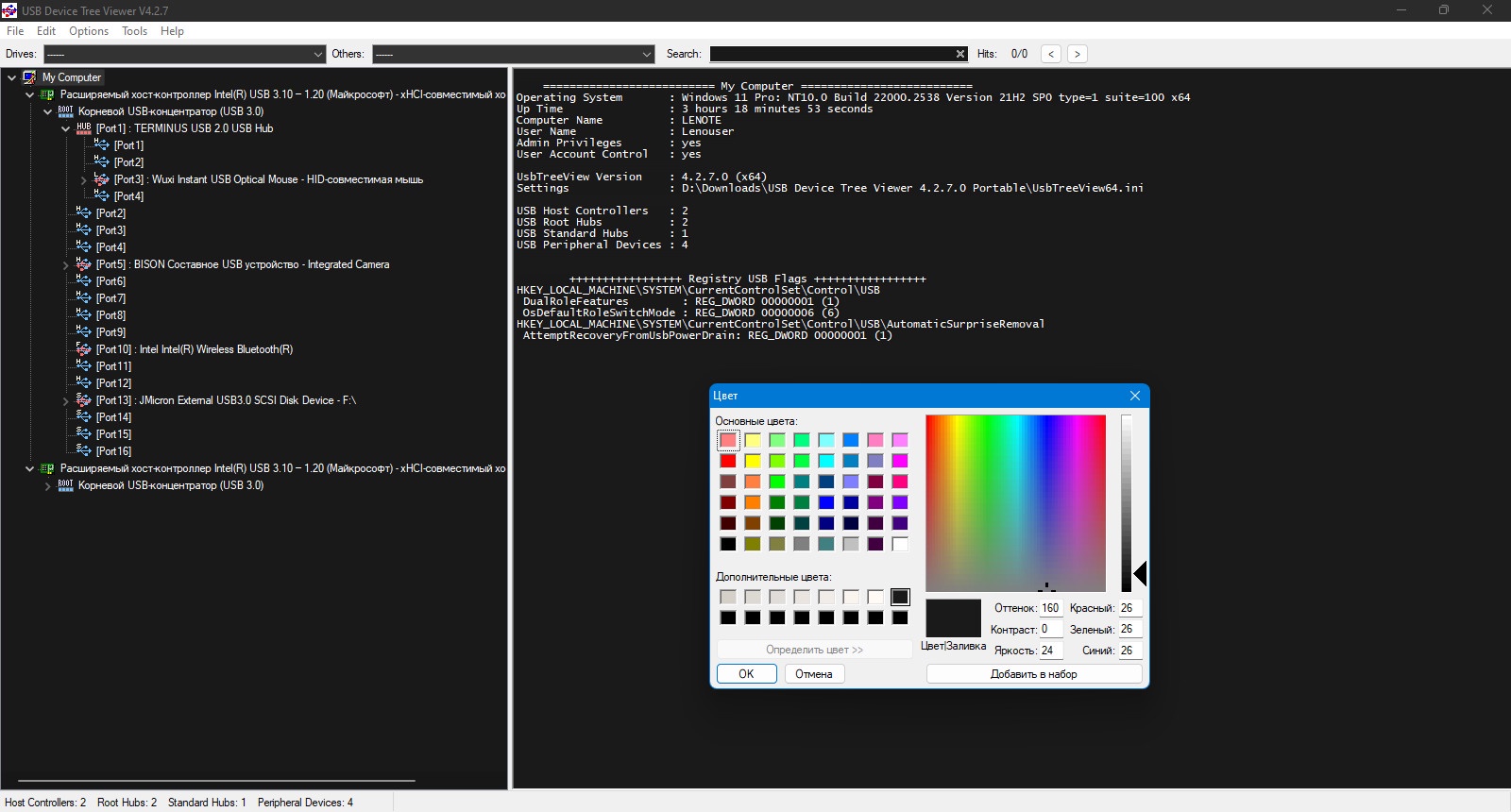Open the Tools menu
Viewport: 1511px width, 812px height.
click(x=134, y=31)
